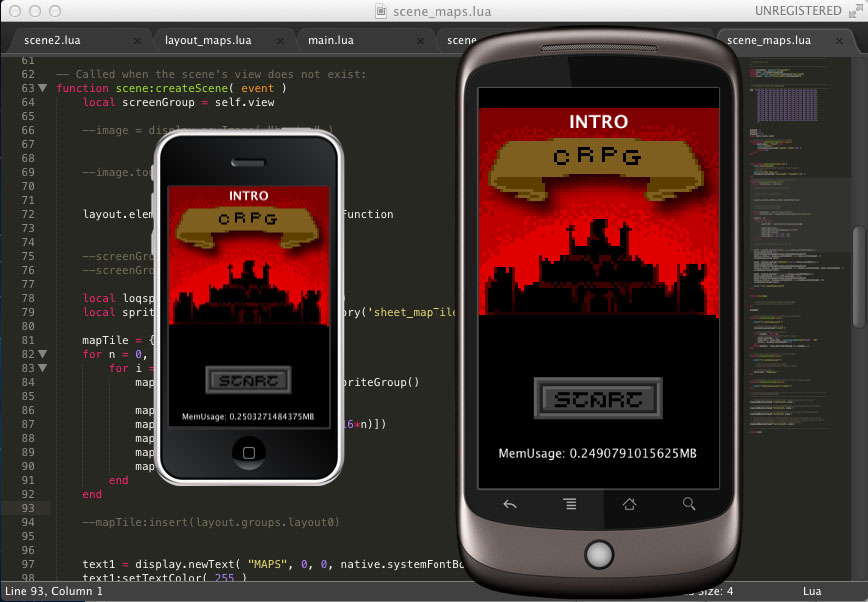This screenshot has height=602, width=868.
Task: Click the 'local screenGroup = self.view' line
Action: 178,102
